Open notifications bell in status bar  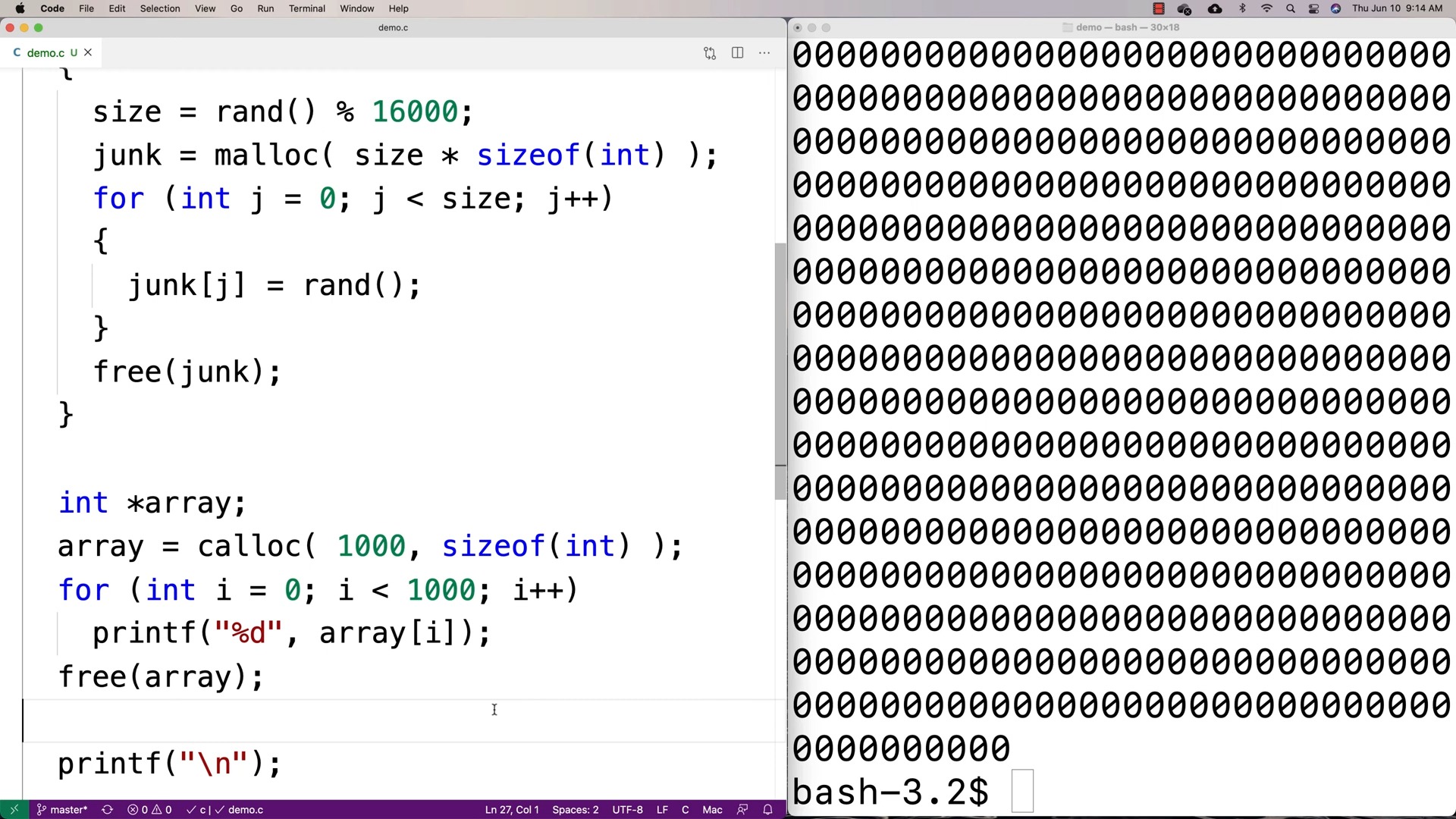[x=767, y=809]
